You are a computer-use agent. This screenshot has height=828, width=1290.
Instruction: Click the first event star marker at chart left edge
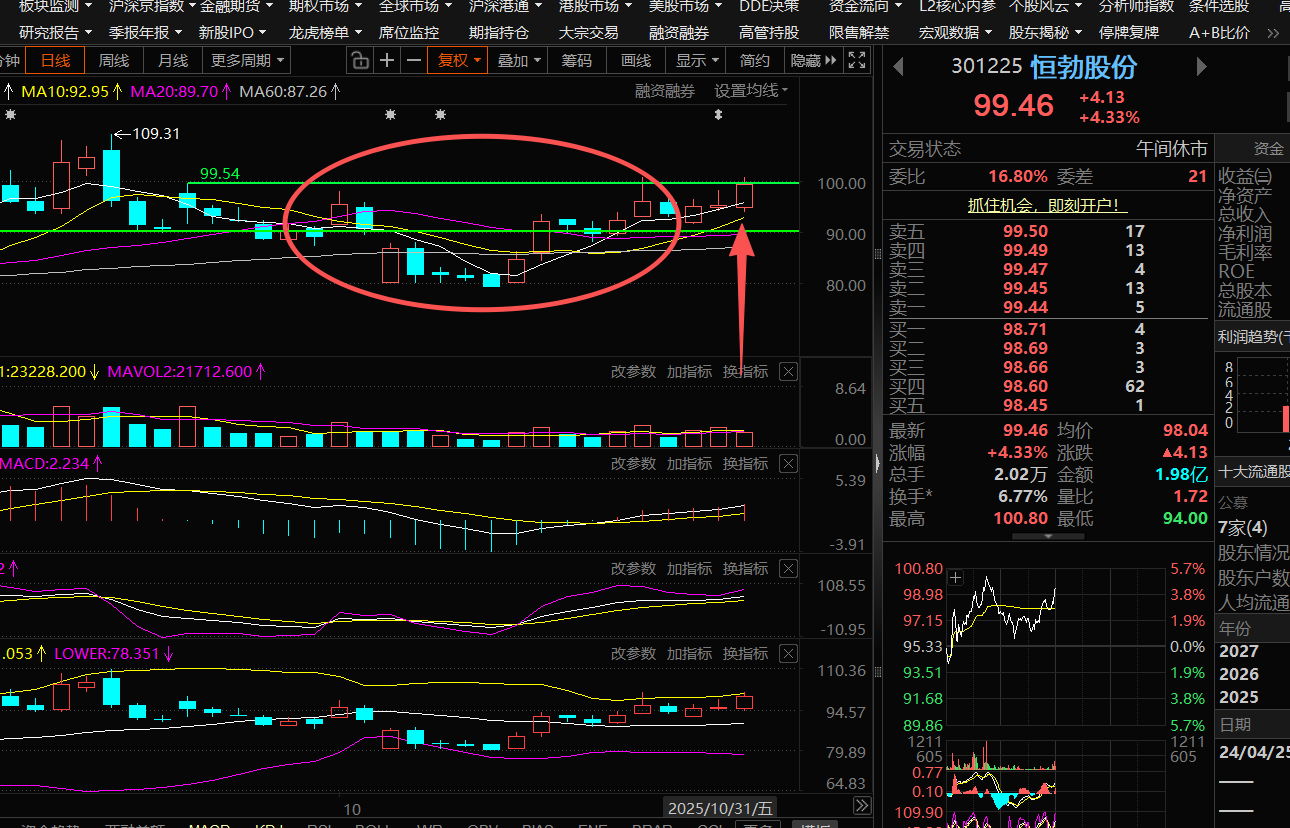pyautogui.click(x=10, y=115)
